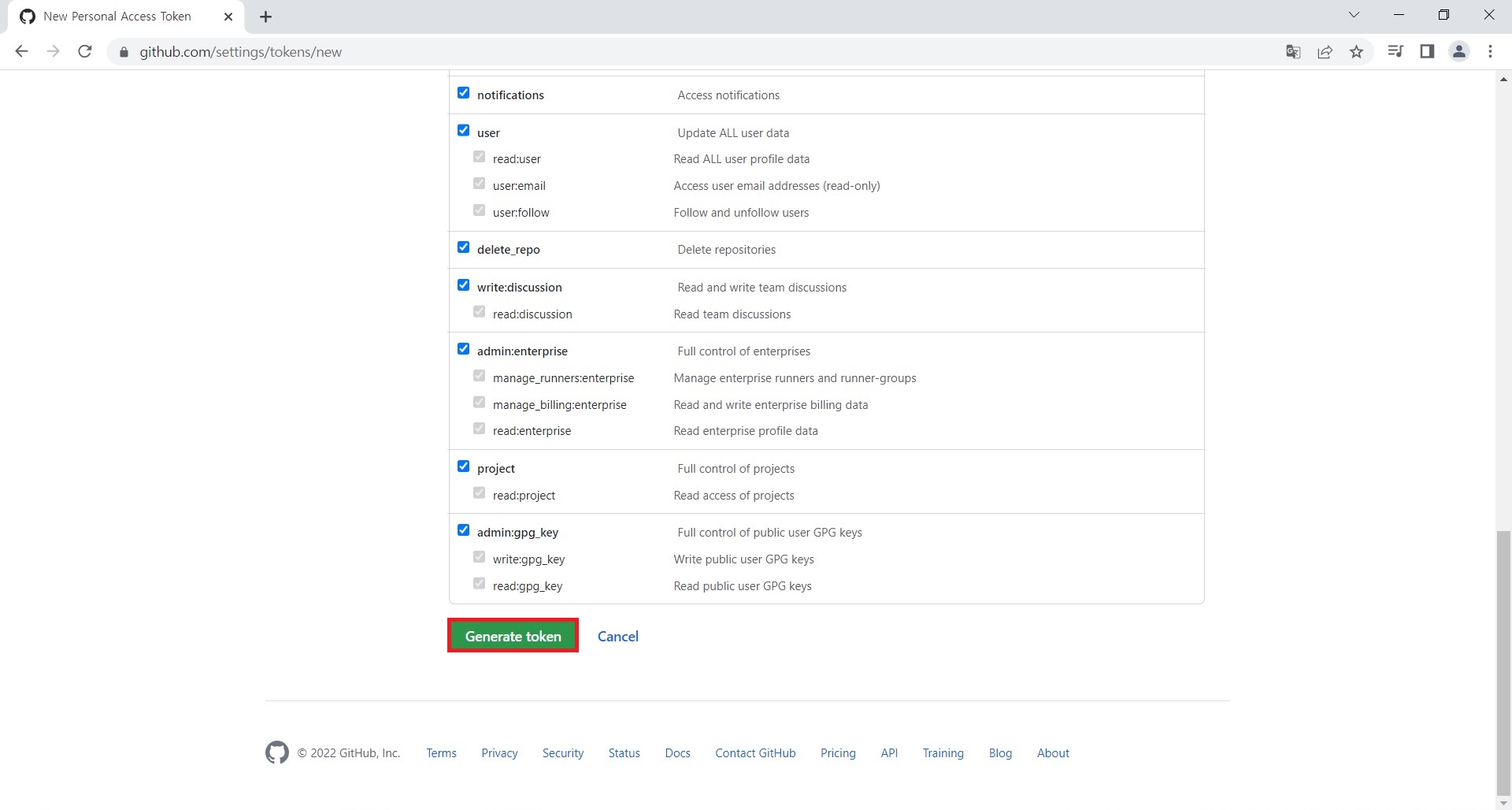Toggle the read:enterprise checkbox

pos(480,429)
